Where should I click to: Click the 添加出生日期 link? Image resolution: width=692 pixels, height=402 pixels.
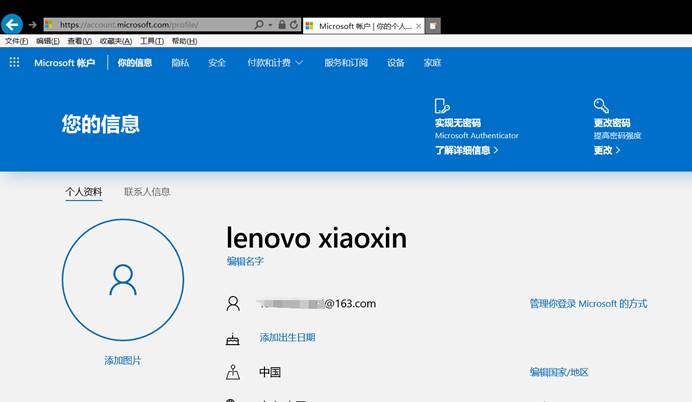click(287, 338)
